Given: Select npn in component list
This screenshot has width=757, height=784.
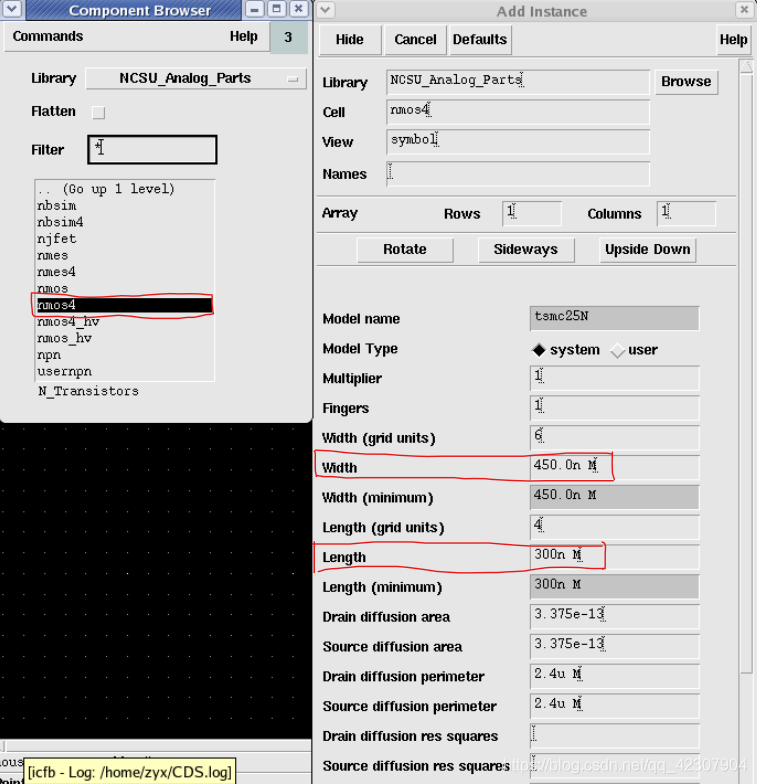Looking at the screenshot, I should coord(49,354).
